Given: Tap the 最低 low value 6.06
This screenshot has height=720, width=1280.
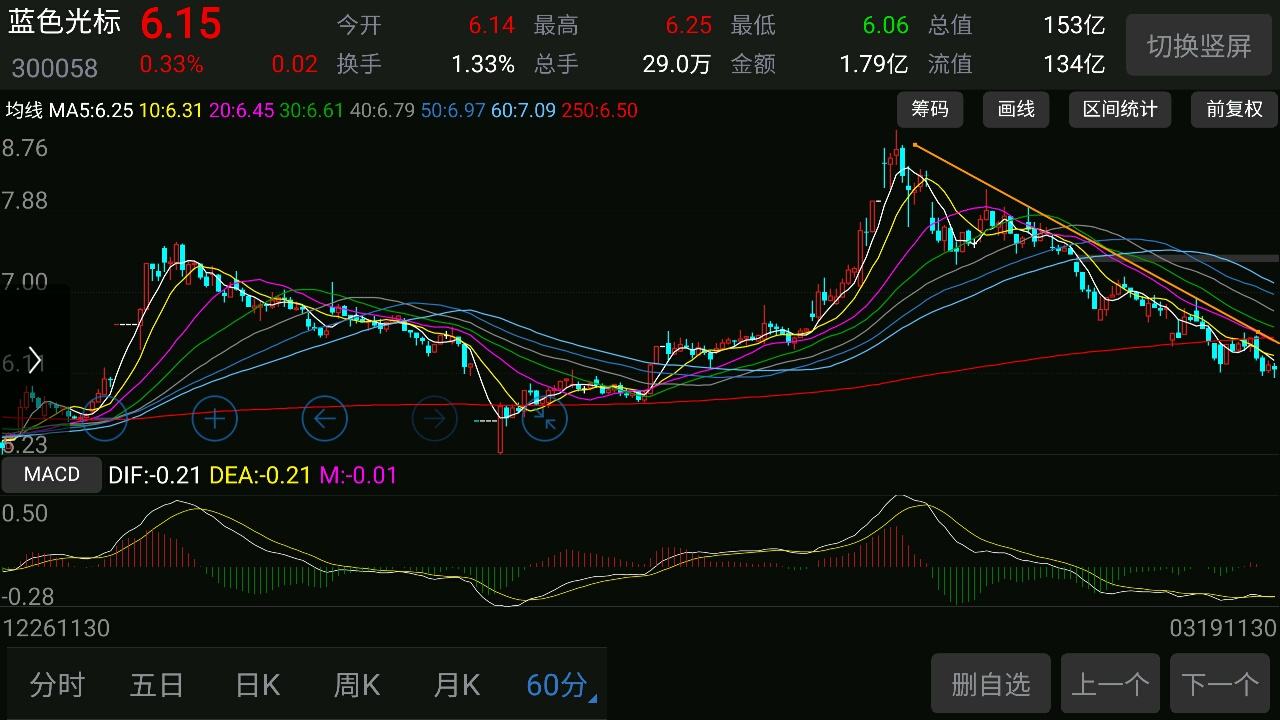Looking at the screenshot, I should click(885, 26).
